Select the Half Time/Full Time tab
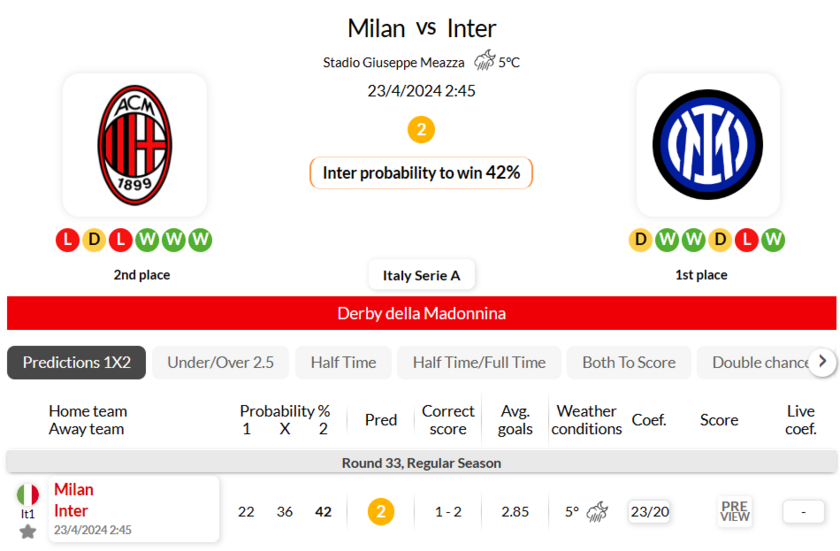Viewport: 840px width, 551px height. click(x=479, y=363)
